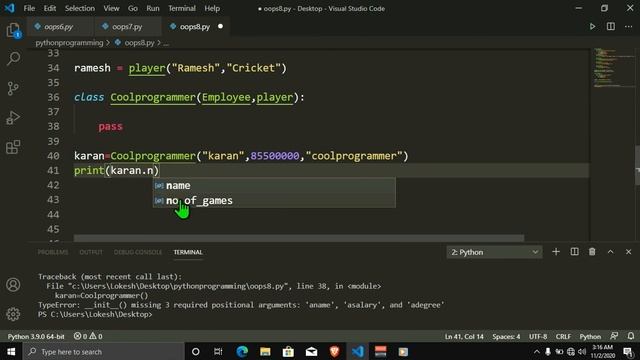Screen dimensions: 640x360
Task: Open the Search view in activity bar
Action: coord(13,59)
